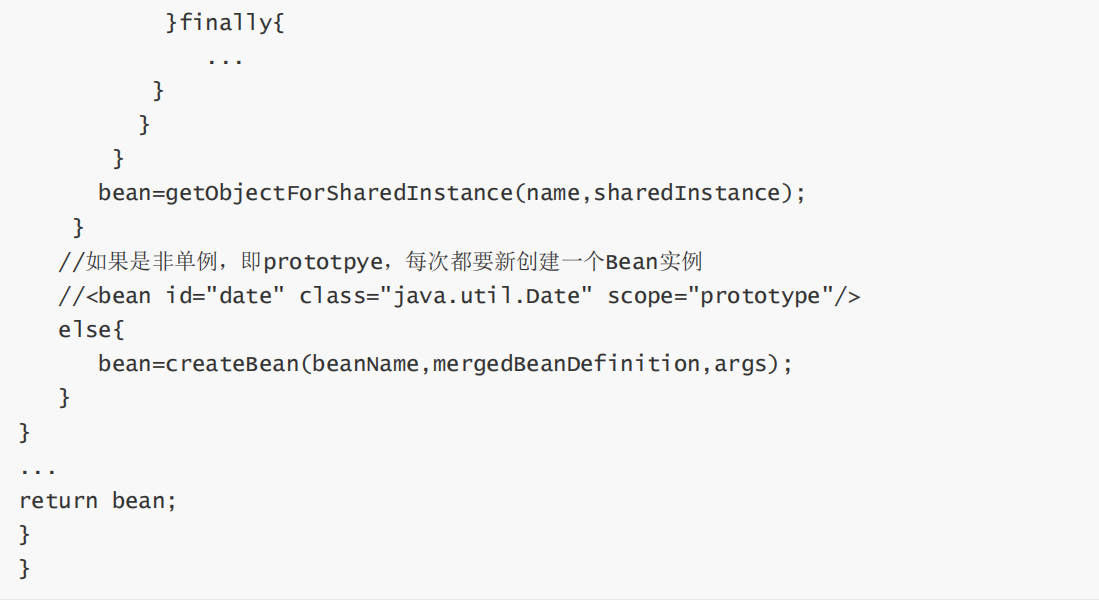1099x600 pixels.
Task: Click the ellipsis line above the return statement
Action: point(38,468)
